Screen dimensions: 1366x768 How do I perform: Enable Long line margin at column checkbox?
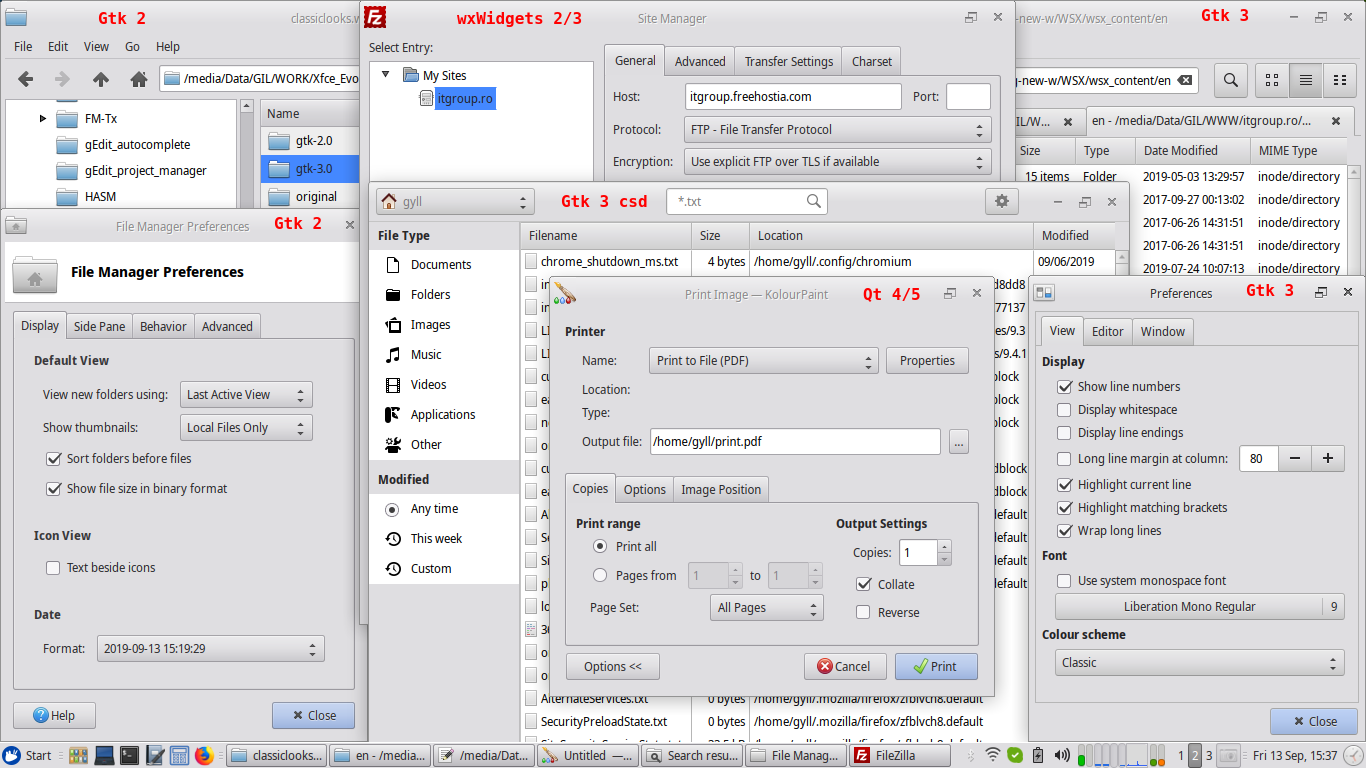pos(1065,459)
